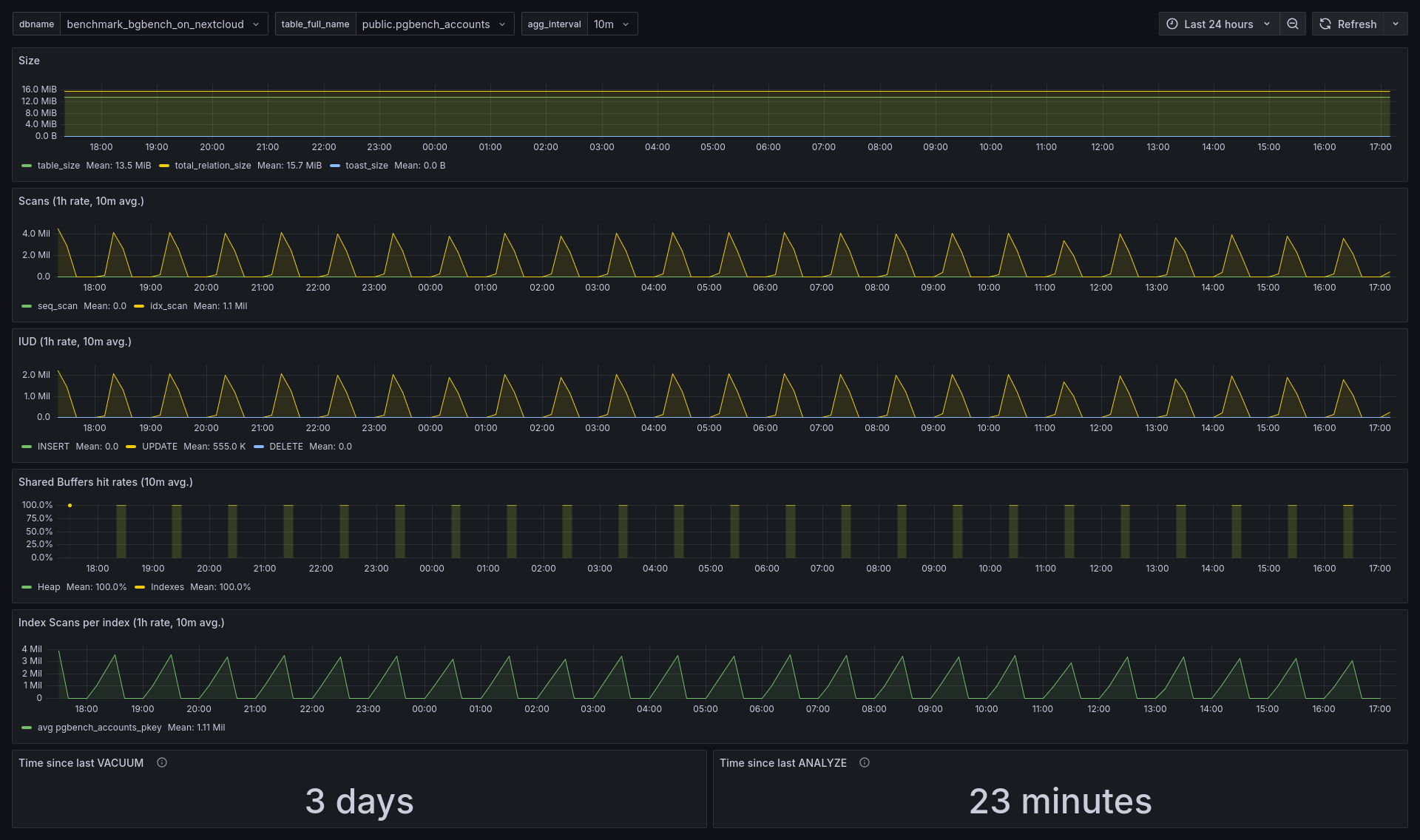Click the DELETE series color marker
The width and height of the screenshot is (1420, 840).
coord(259,447)
